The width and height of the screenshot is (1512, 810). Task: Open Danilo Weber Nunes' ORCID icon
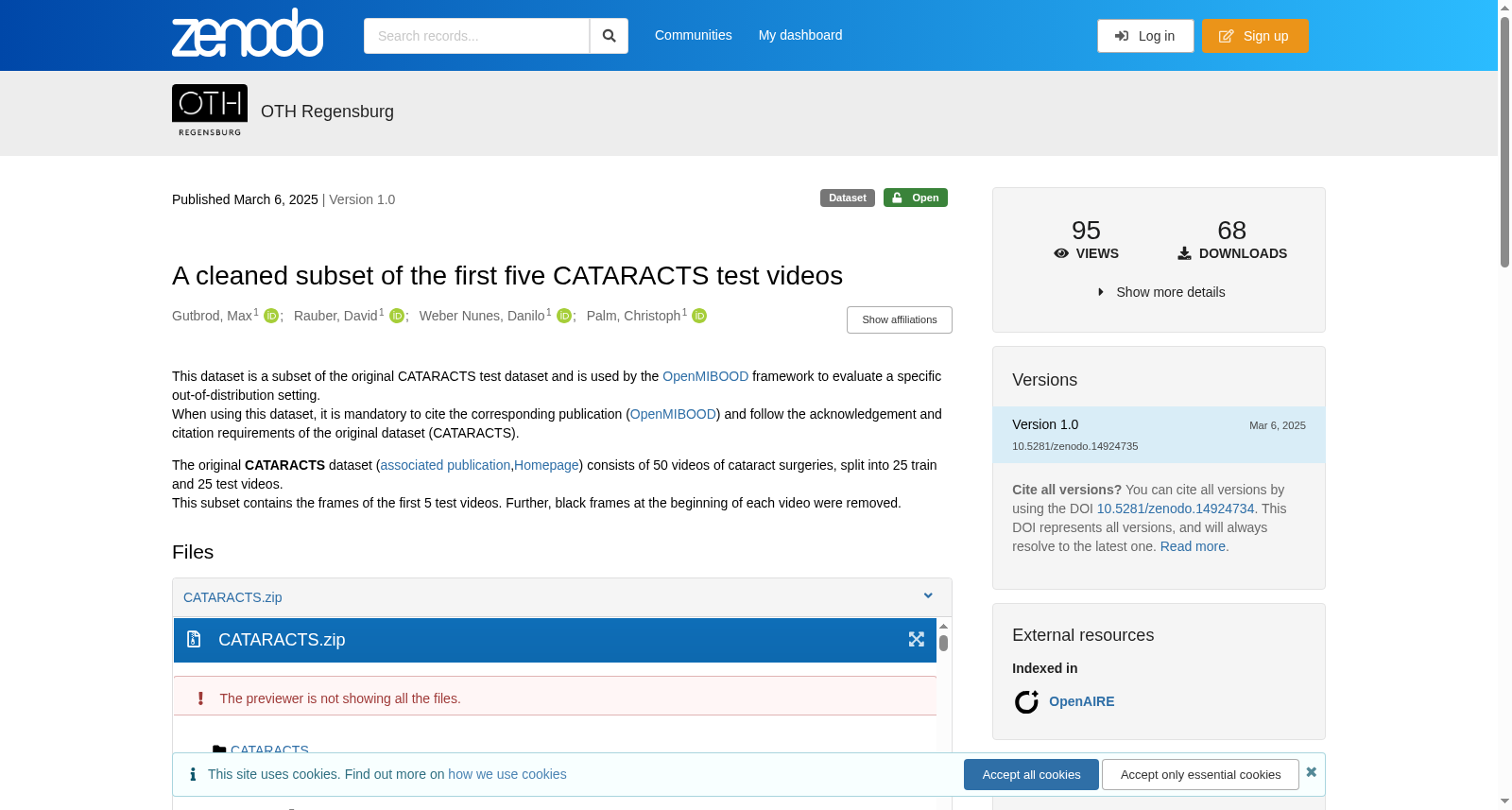tap(564, 316)
